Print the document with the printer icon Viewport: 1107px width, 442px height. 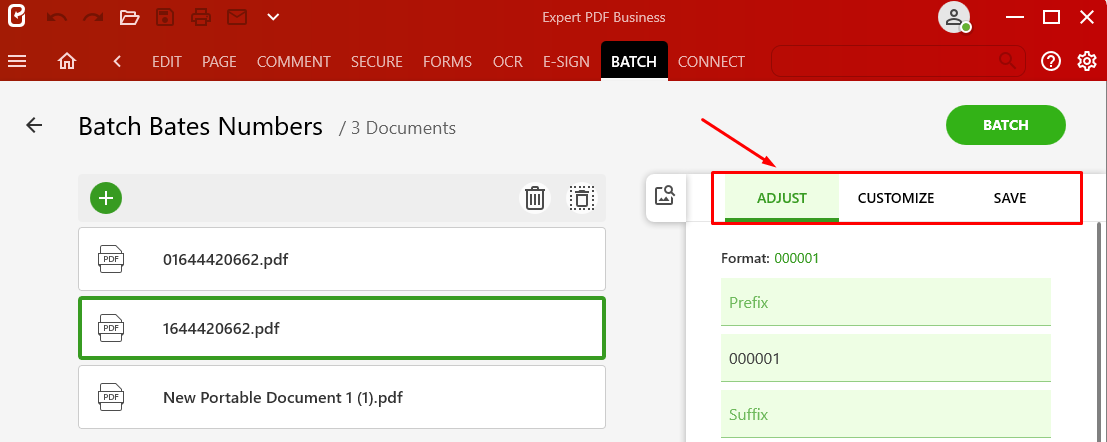pyautogui.click(x=201, y=17)
